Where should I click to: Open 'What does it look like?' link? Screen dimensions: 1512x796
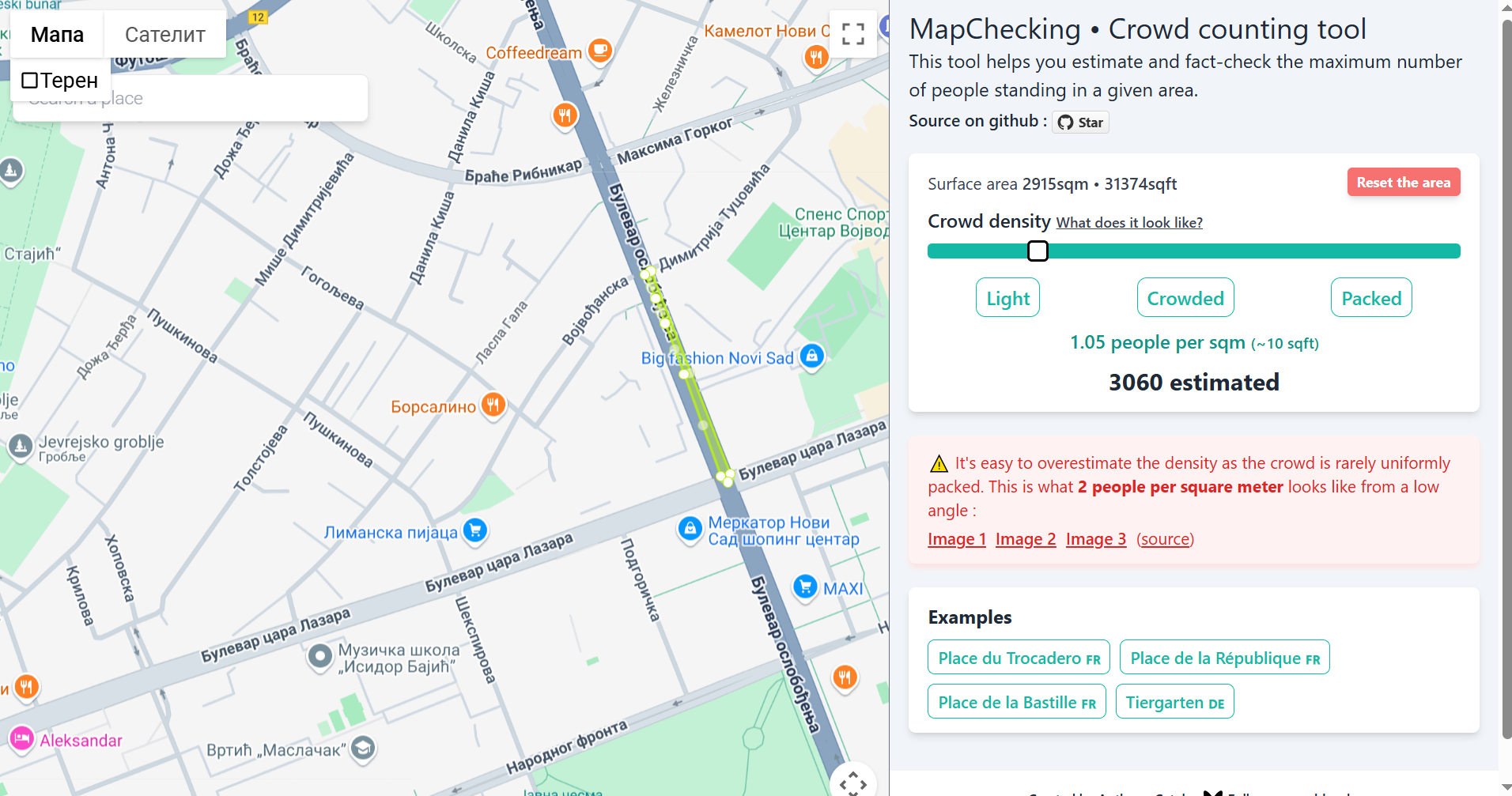[1129, 223]
